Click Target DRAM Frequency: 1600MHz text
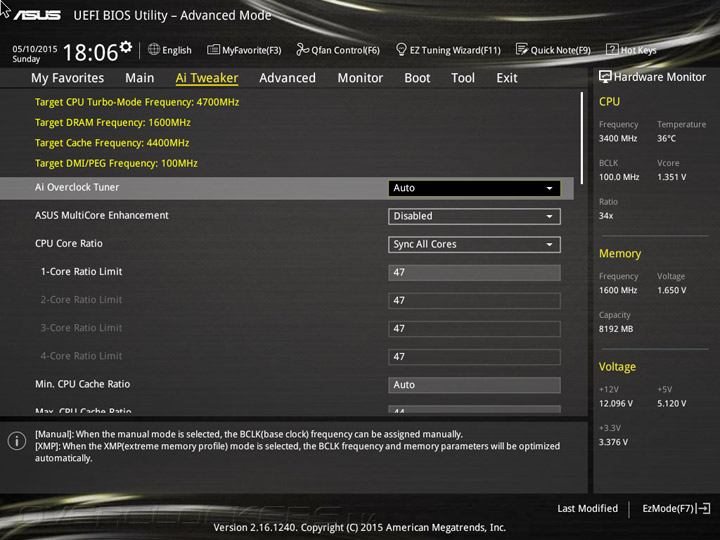 (x=112, y=123)
